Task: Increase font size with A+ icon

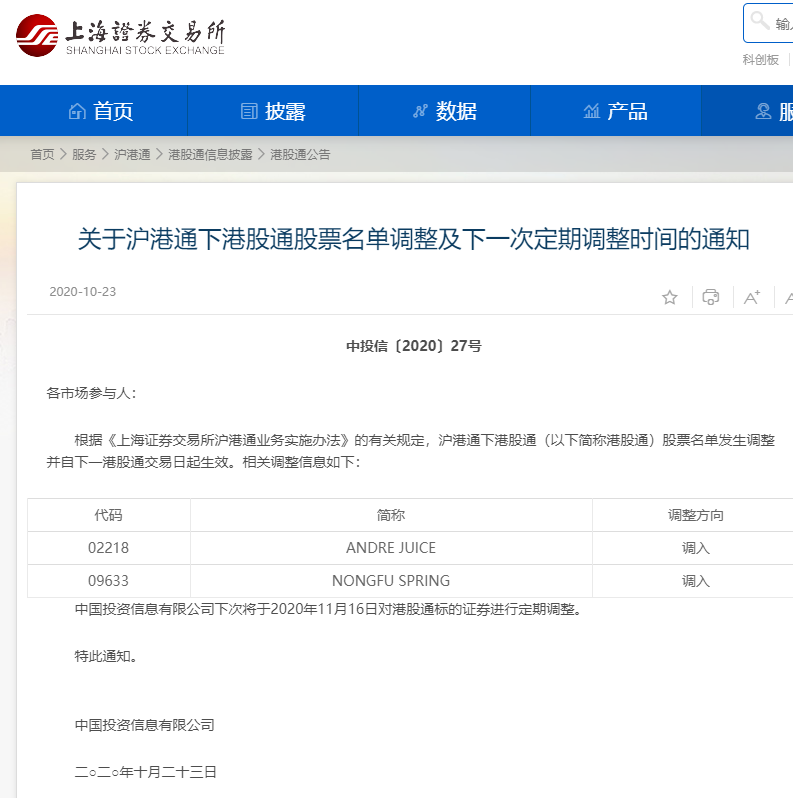Action: [x=752, y=297]
